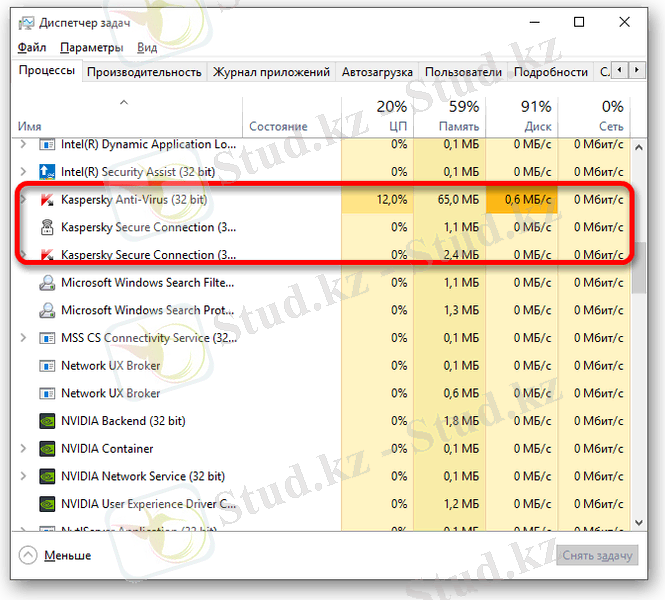
Task: Click the NVIDIA Network Service process icon
Action: (x=47, y=476)
